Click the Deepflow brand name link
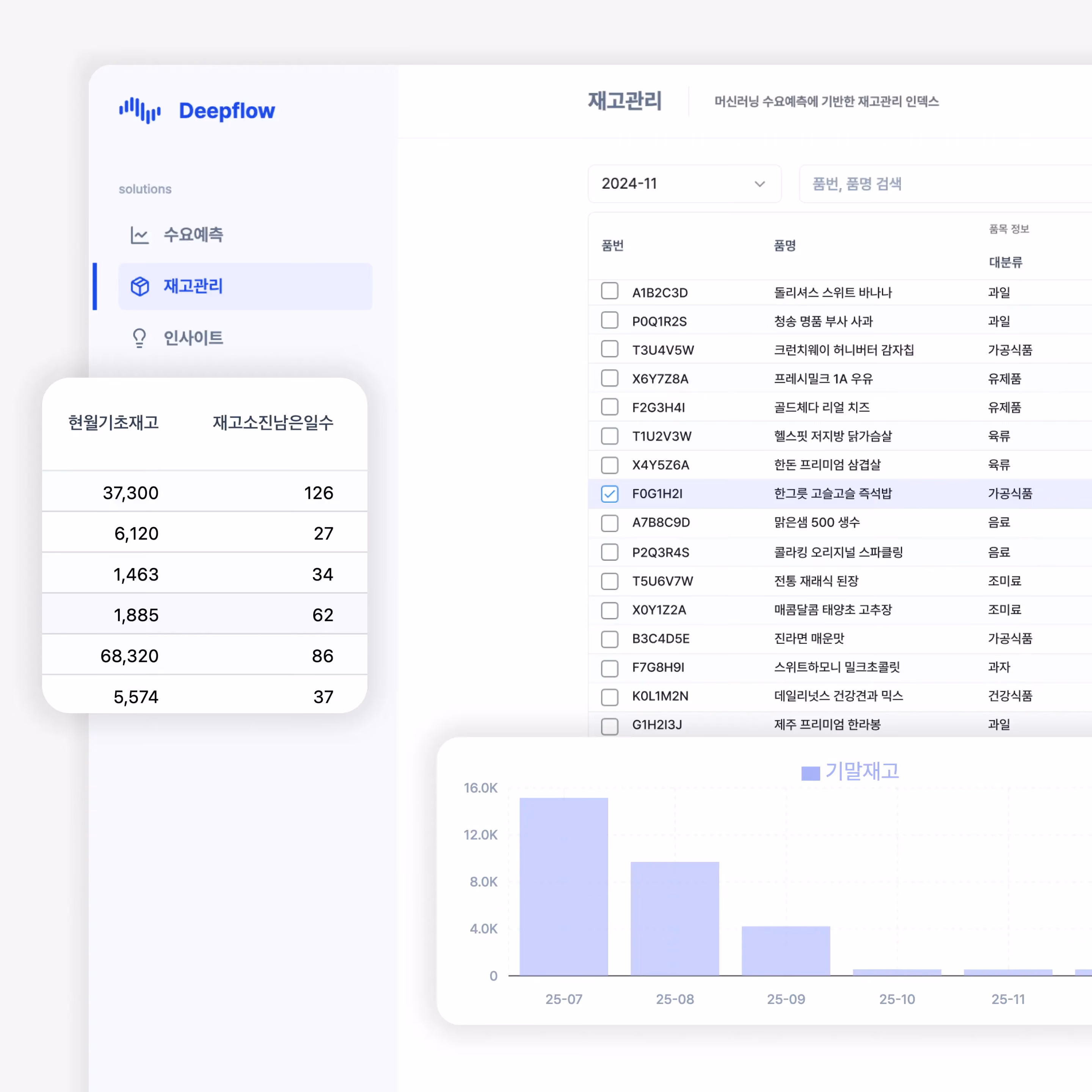The height and width of the screenshot is (1092, 1092). (x=227, y=111)
